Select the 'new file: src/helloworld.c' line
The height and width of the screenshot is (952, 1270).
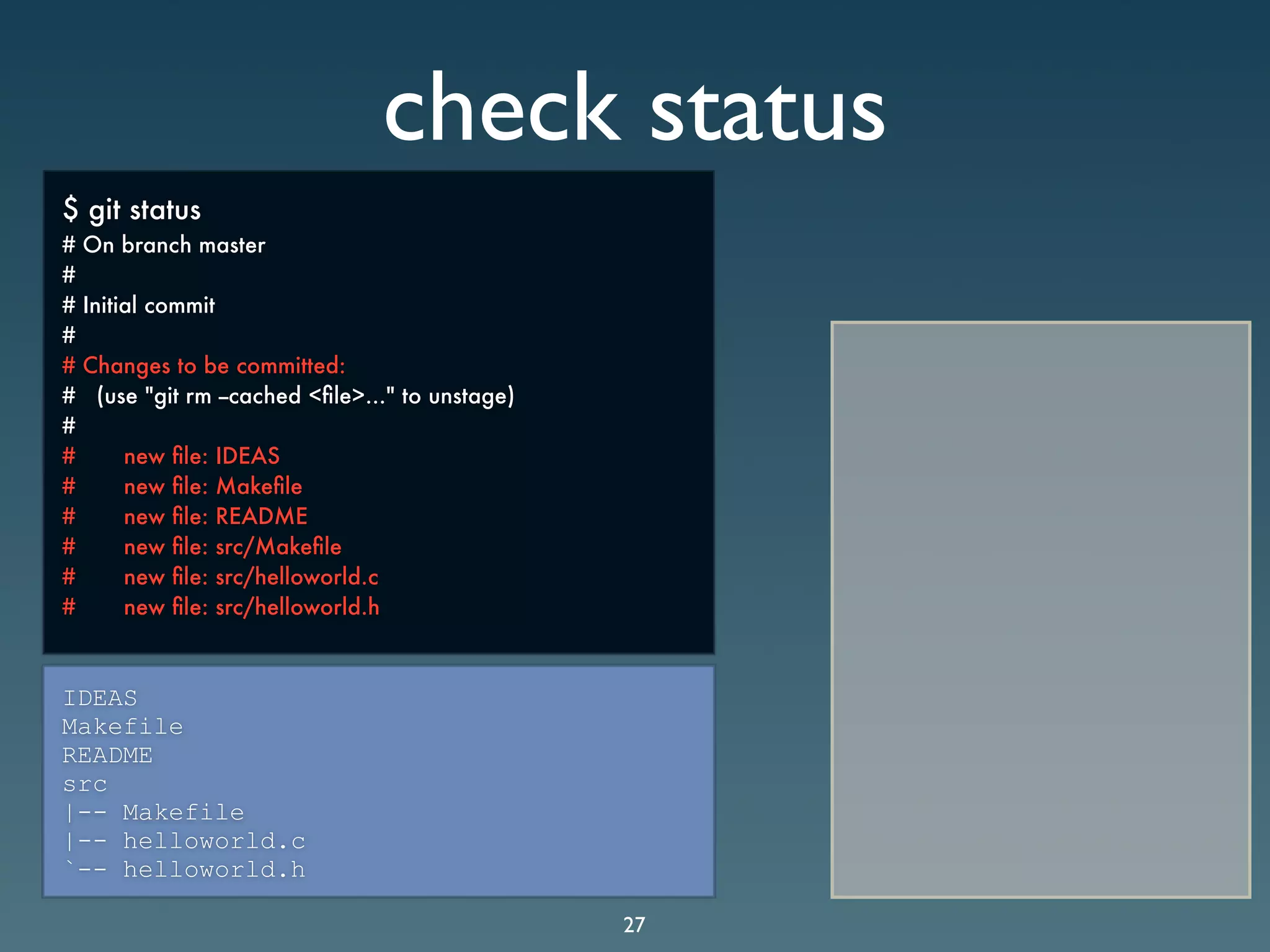click(x=251, y=577)
